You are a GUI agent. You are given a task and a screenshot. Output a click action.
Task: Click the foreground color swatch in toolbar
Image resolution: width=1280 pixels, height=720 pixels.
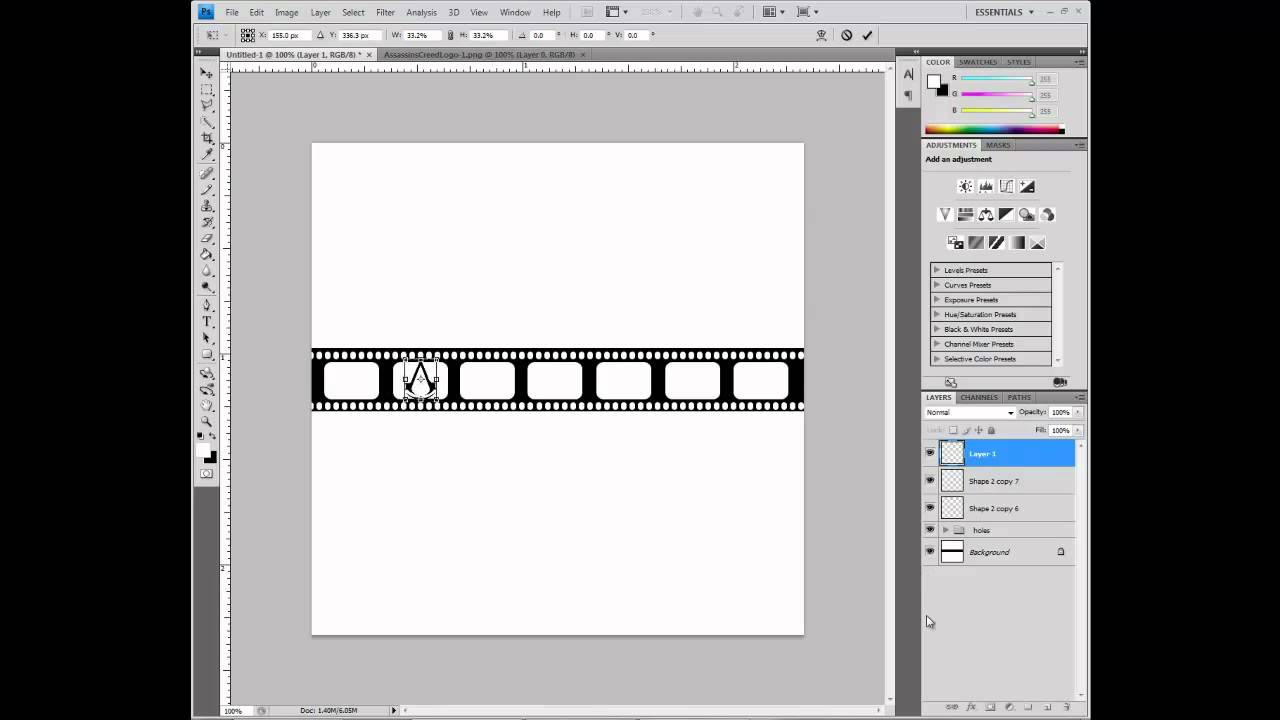coord(203,452)
